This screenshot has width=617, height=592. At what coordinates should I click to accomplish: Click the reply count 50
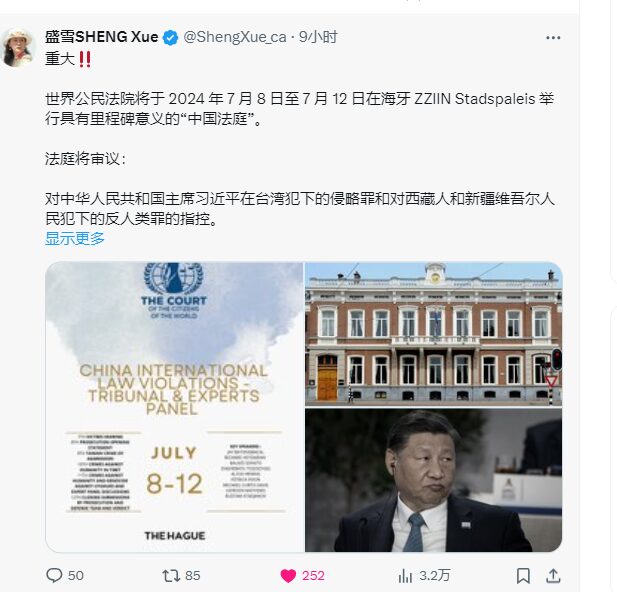76,575
